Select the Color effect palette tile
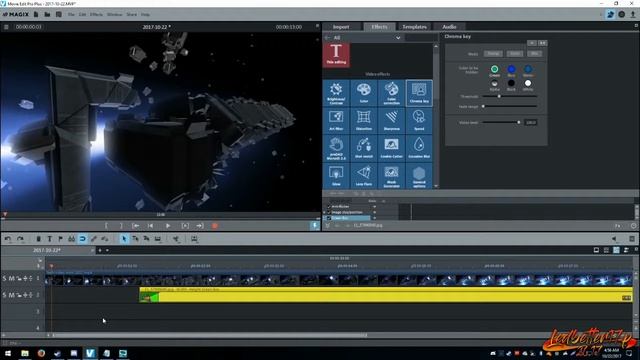The height and width of the screenshot is (360, 640). tap(364, 93)
